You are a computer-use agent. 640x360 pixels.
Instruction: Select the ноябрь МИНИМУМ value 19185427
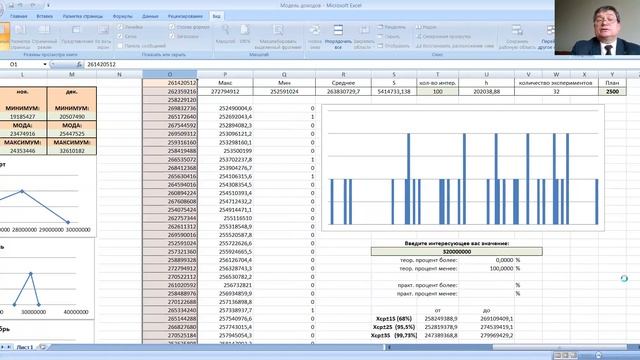(22, 116)
